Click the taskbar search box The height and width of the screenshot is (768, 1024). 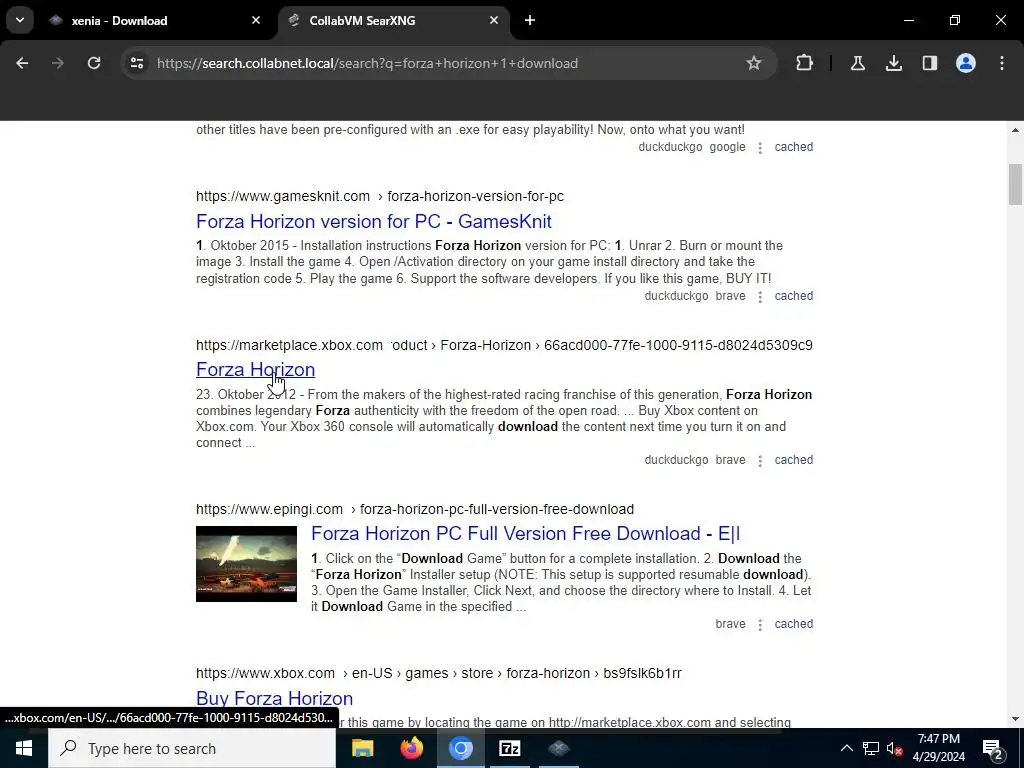coord(192,748)
